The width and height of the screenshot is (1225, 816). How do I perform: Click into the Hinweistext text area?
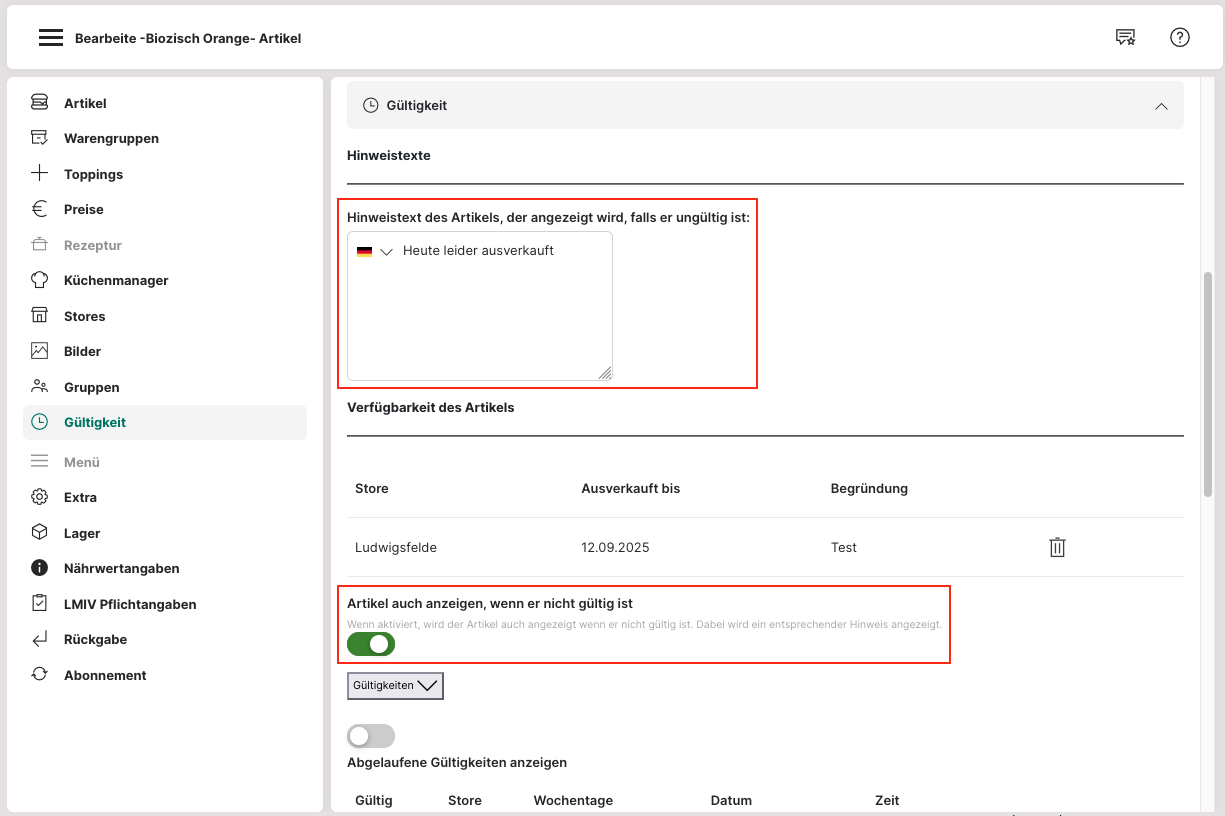pyautogui.click(x=480, y=320)
